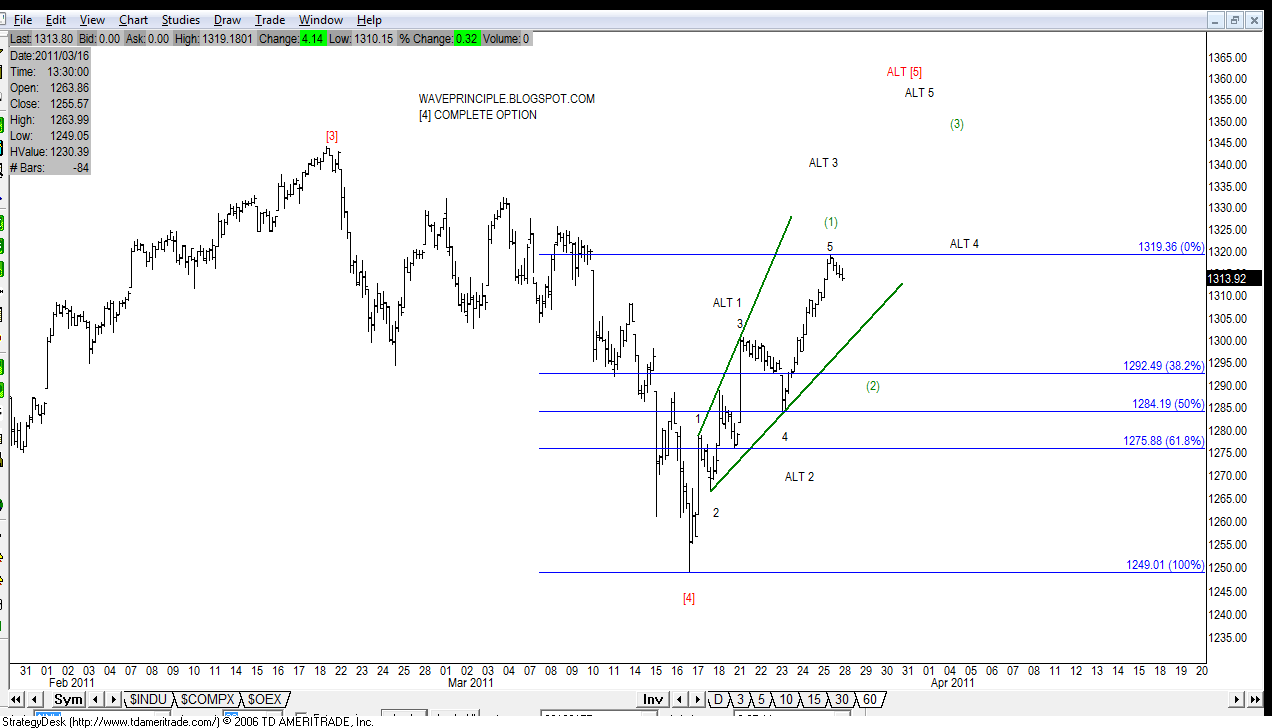Switch to the $OEX symbol tab
Image resolution: width=1272 pixels, height=728 pixels.
pos(264,699)
